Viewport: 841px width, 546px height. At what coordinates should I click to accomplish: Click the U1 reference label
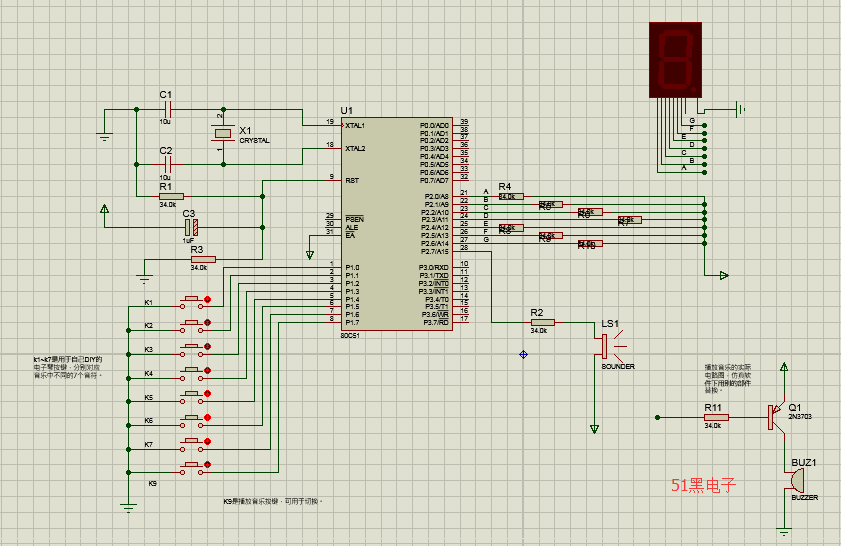pos(346,110)
